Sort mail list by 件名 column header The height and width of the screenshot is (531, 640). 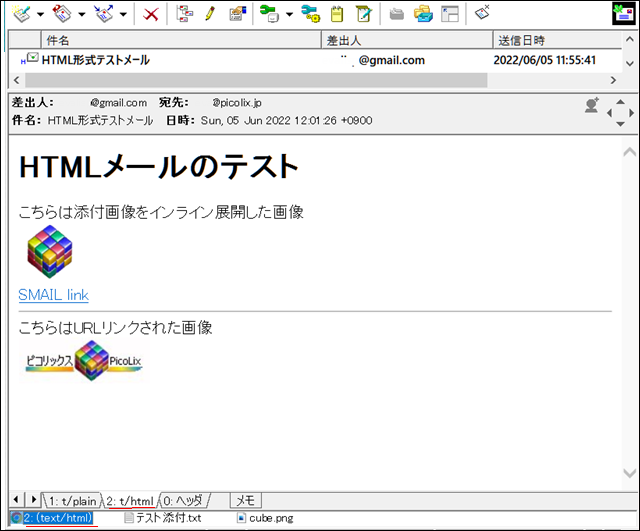coord(181,40)
